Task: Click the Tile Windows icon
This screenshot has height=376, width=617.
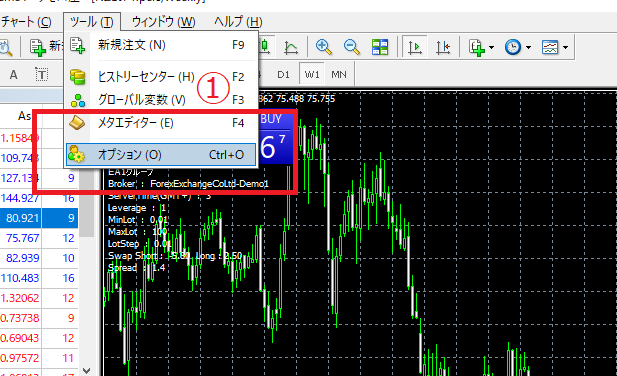Action: pos(380,47)
